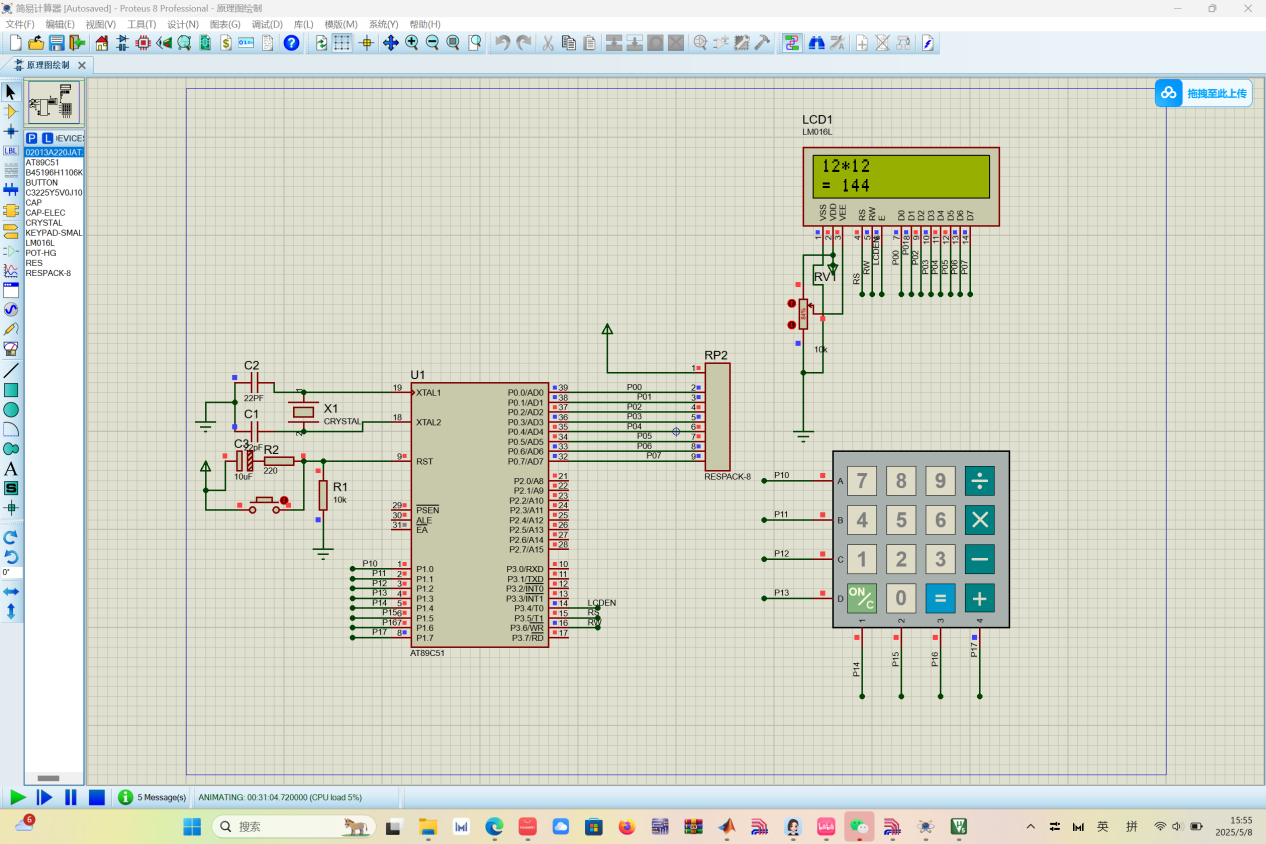This screenshot has height=844, width=1266.
Task: Select the junction dot mode tool
Action: 11,131
